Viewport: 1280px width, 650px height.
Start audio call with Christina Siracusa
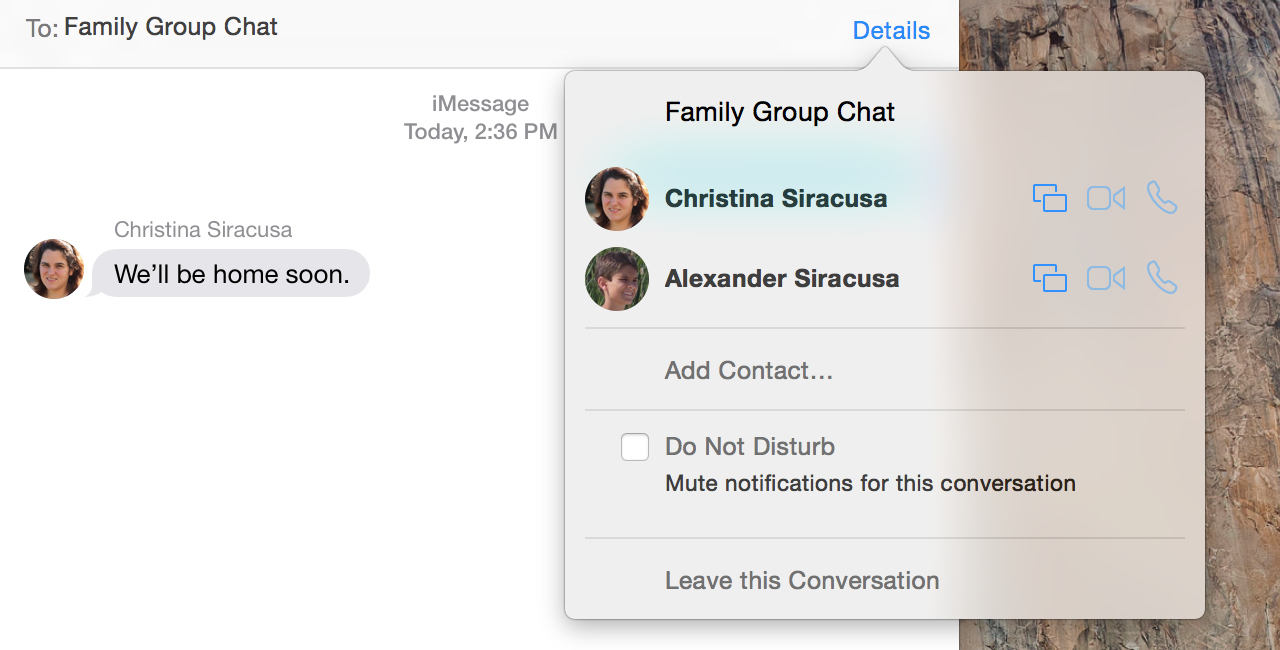pyautogui.click(x=1162, y=198)
